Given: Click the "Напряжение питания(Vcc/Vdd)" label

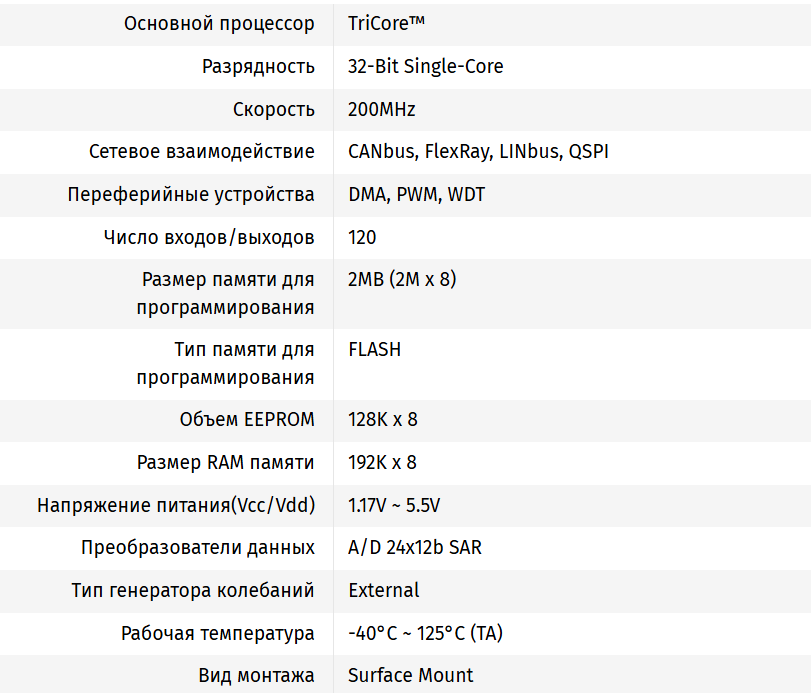Looking at the screenshot, I should [176, 505].
